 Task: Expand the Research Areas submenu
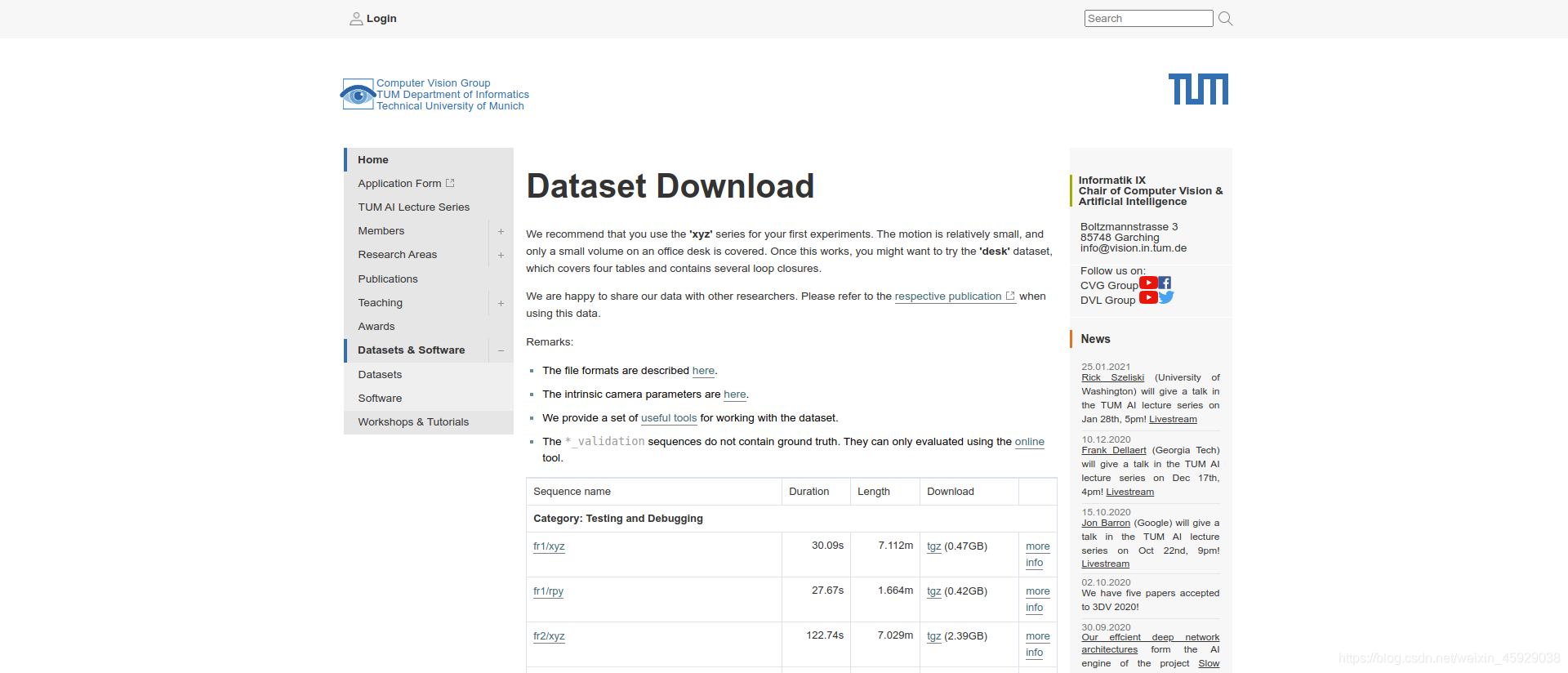[x=501, y=255]
